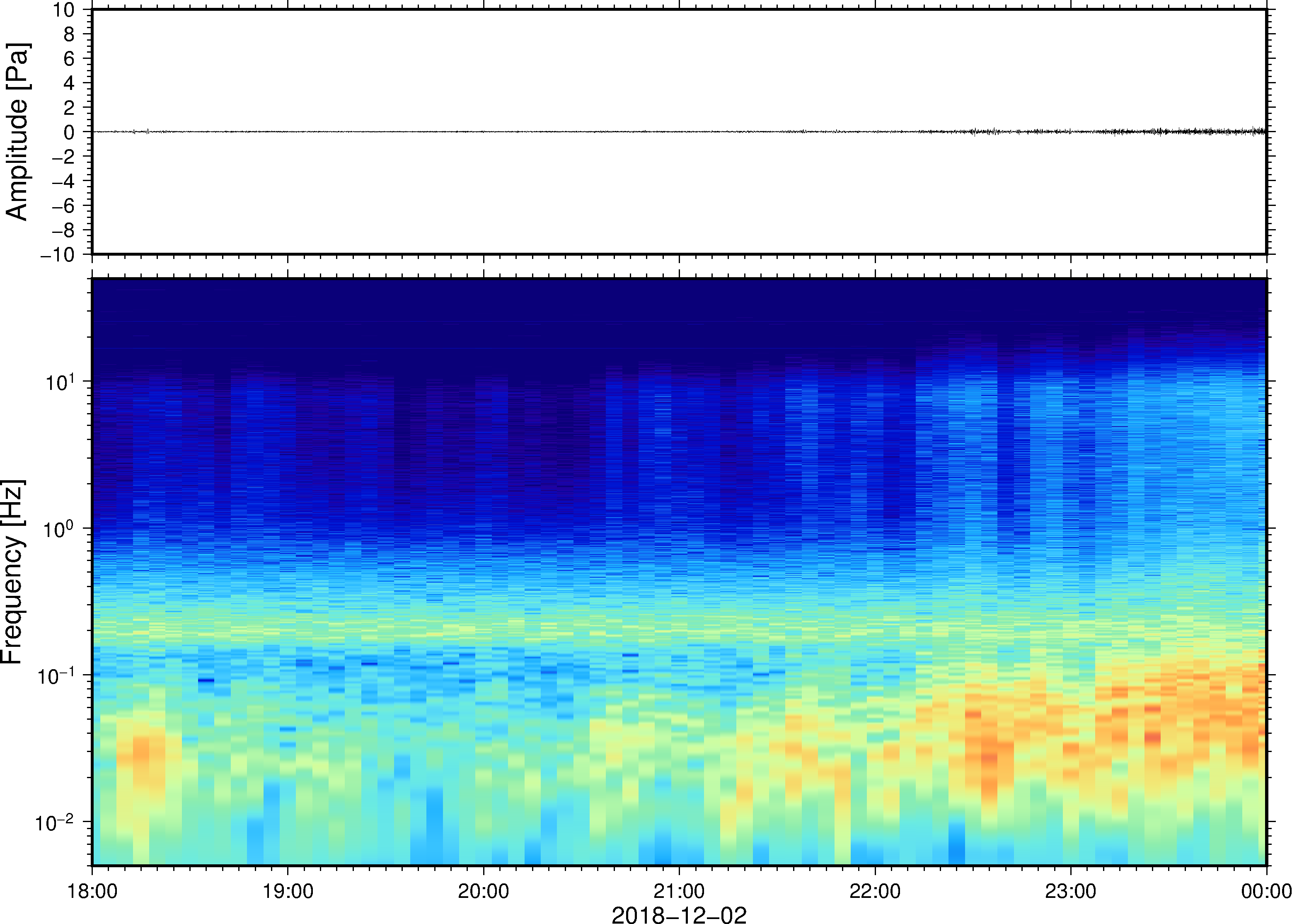
Task: Select the 18:00 time tick label
Action: 92,891
